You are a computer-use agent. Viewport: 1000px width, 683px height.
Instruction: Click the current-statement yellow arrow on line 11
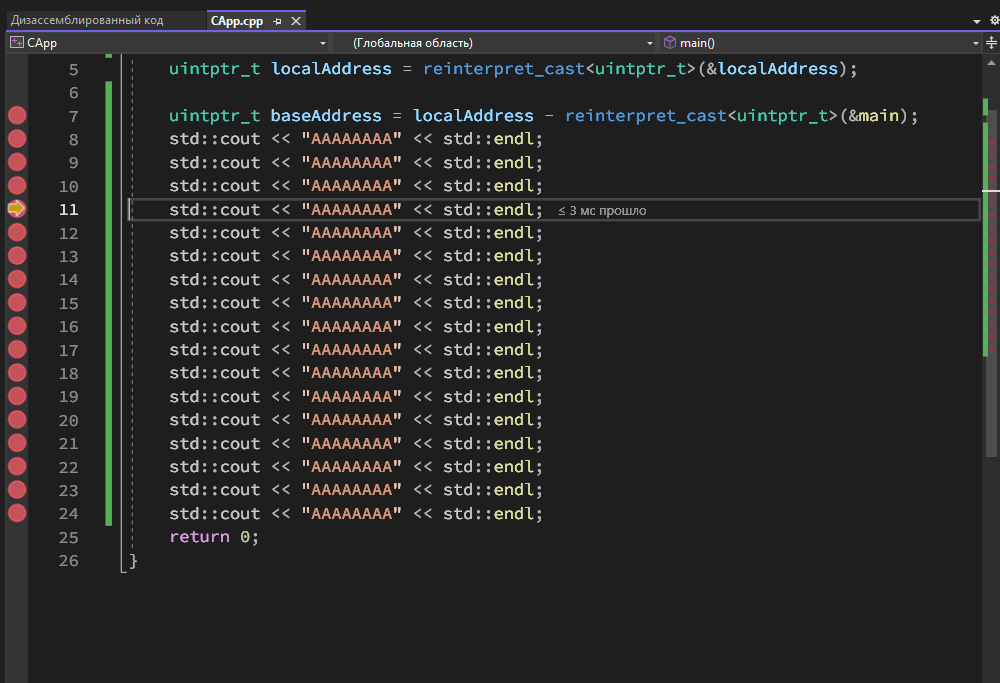coord(17,209)
